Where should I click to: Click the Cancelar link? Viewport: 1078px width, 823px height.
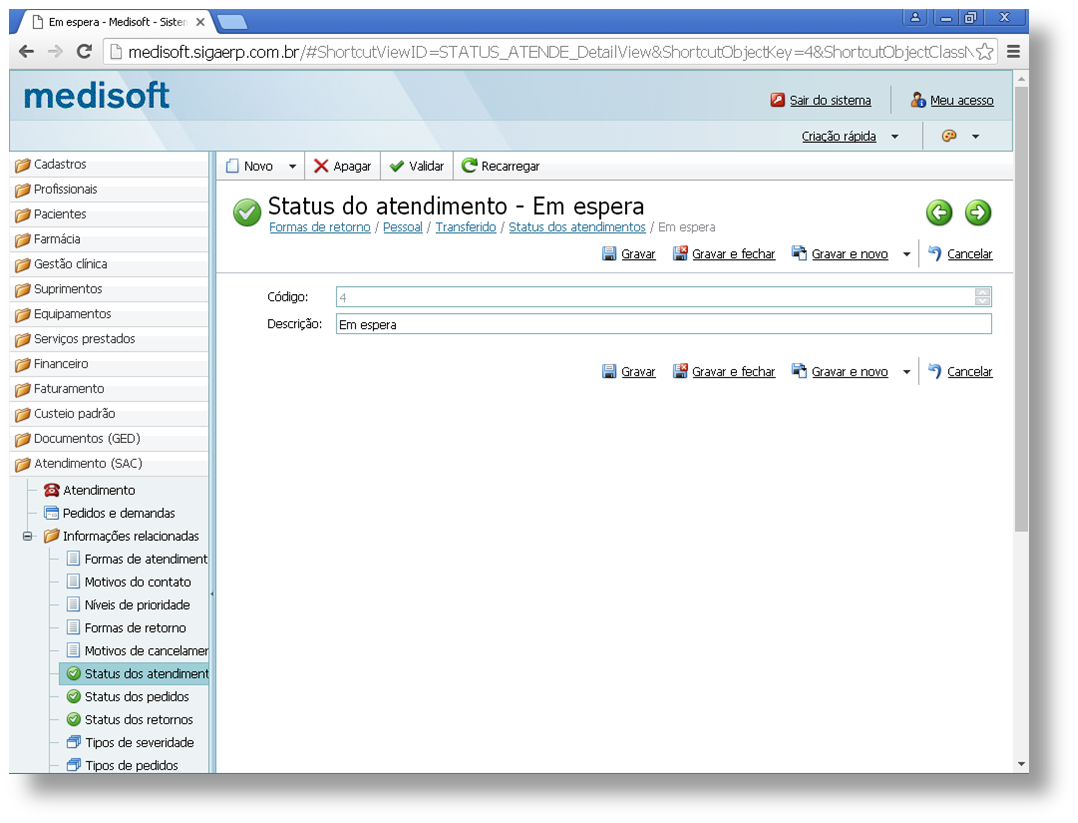point(967,253)
